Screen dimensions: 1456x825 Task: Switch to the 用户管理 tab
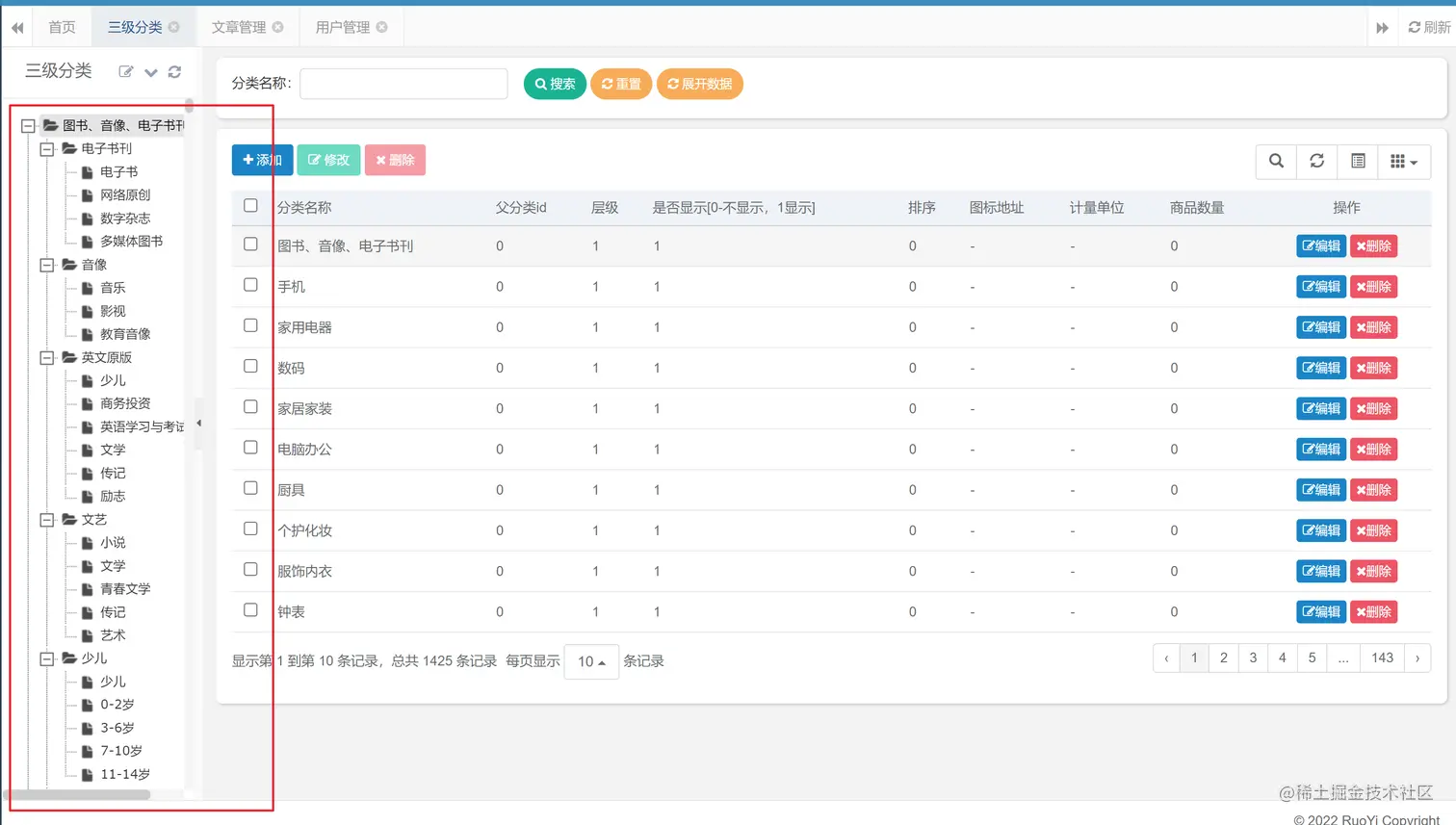tap(343, 27)
